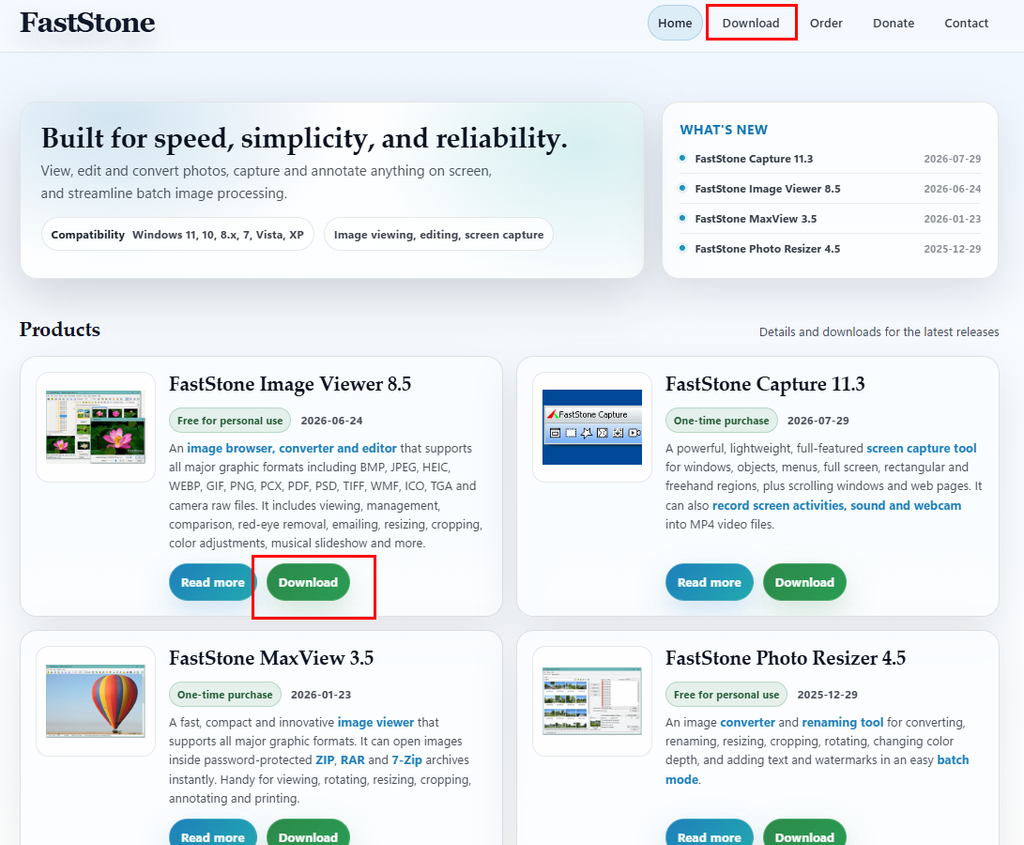
Task: Click the RAR link in MaxView description
Action: pos(353,760)
